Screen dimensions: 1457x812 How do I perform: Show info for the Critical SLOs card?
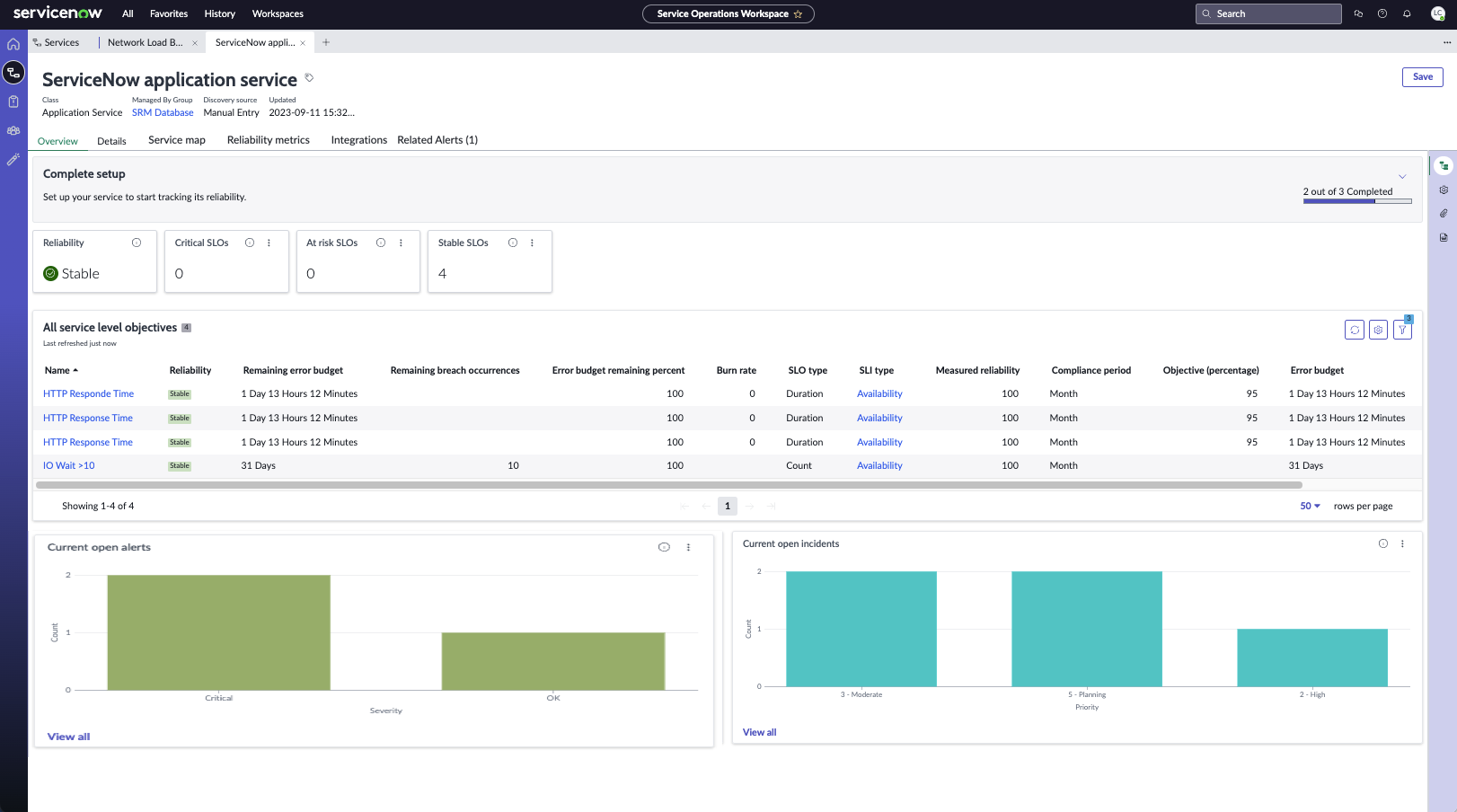tap(250, 243)
